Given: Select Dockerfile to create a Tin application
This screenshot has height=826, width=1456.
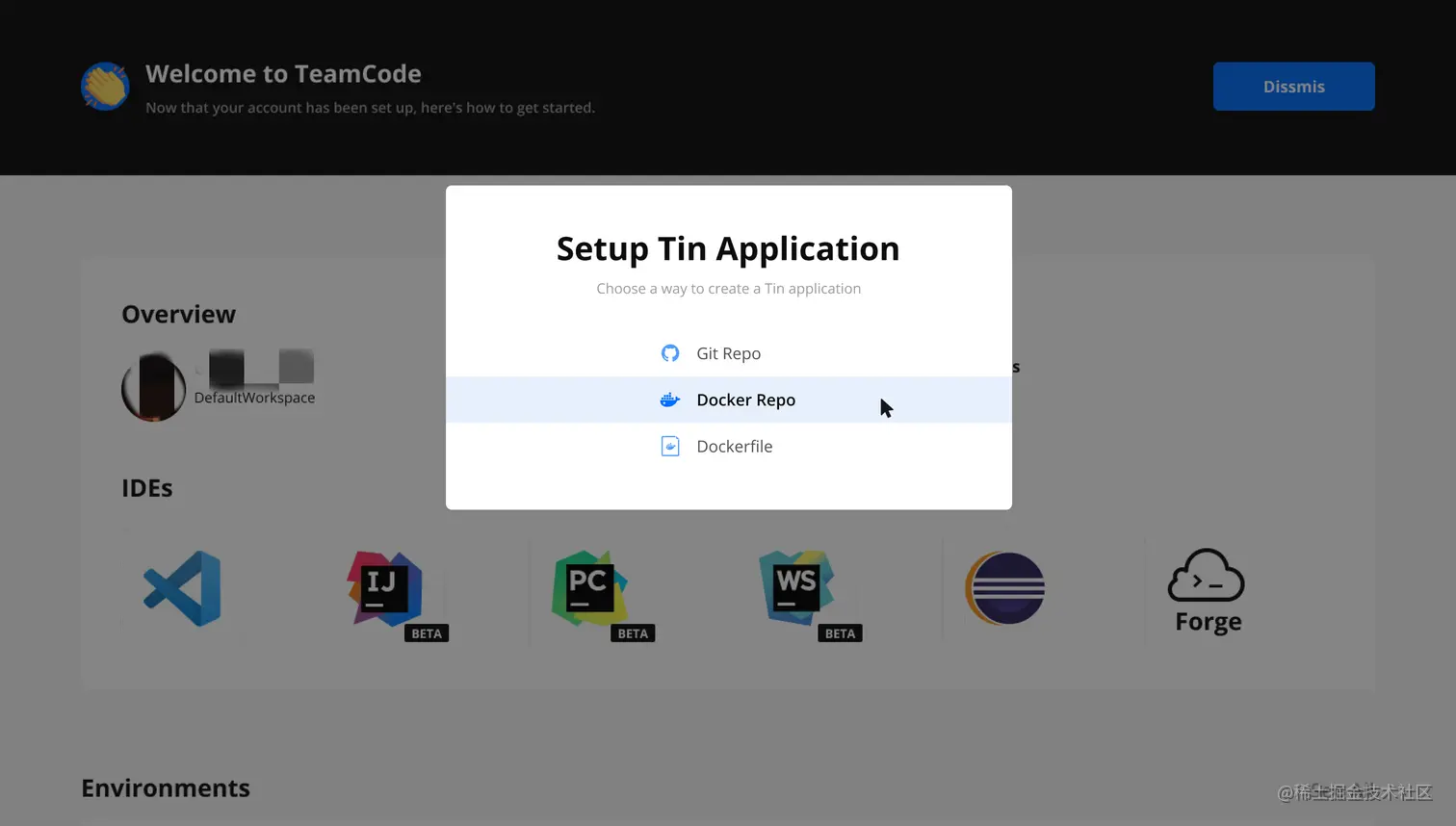Looking at the screenshot, I should [x=735, y=446].
